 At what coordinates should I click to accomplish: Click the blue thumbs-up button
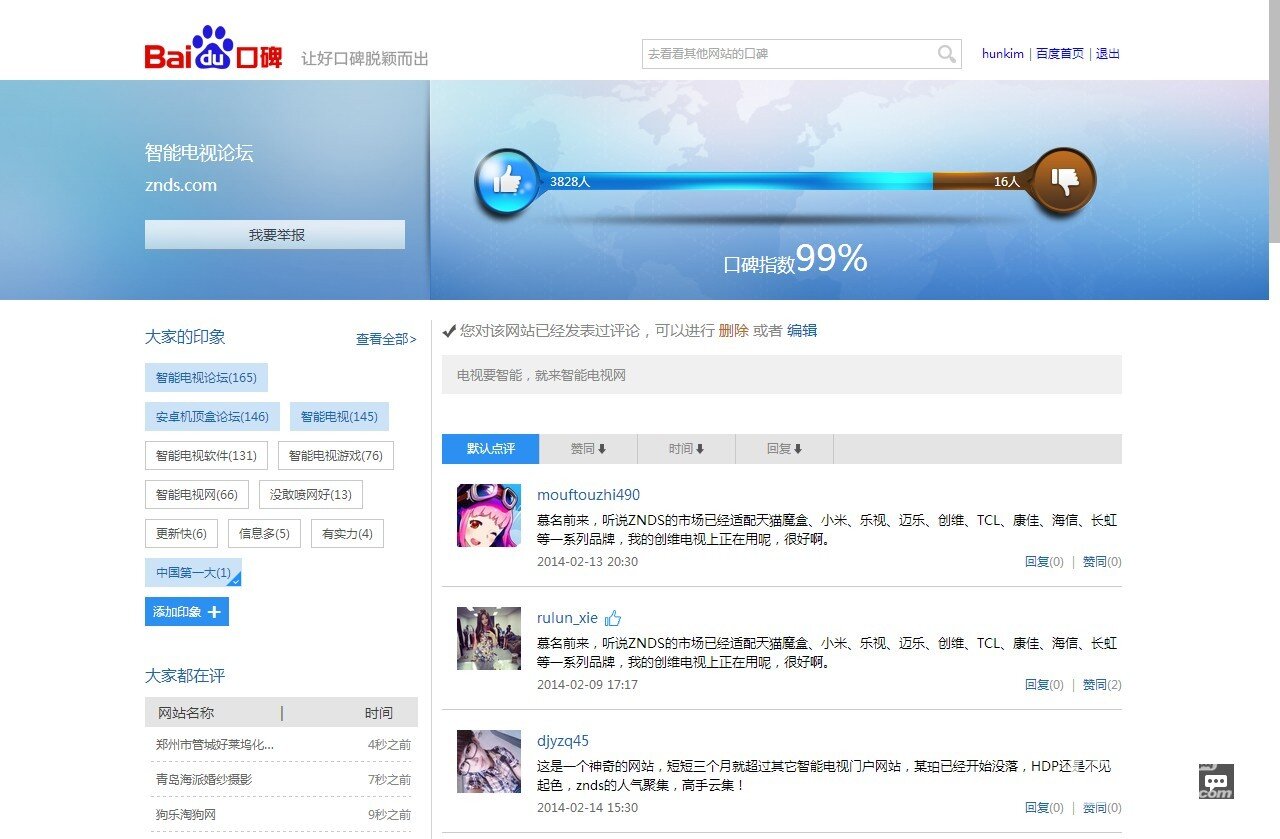click(x=507, y=181)
